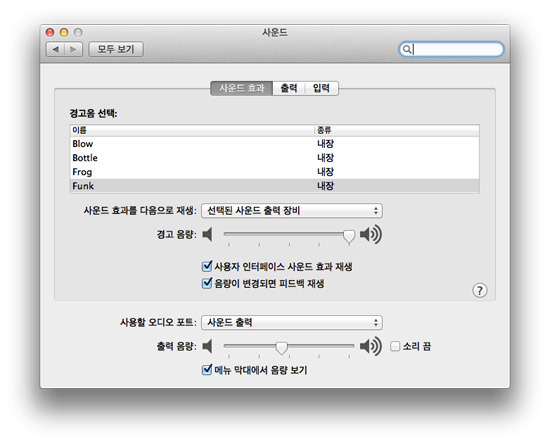Close the 사운드 window with the red button

tap(50, 33)
